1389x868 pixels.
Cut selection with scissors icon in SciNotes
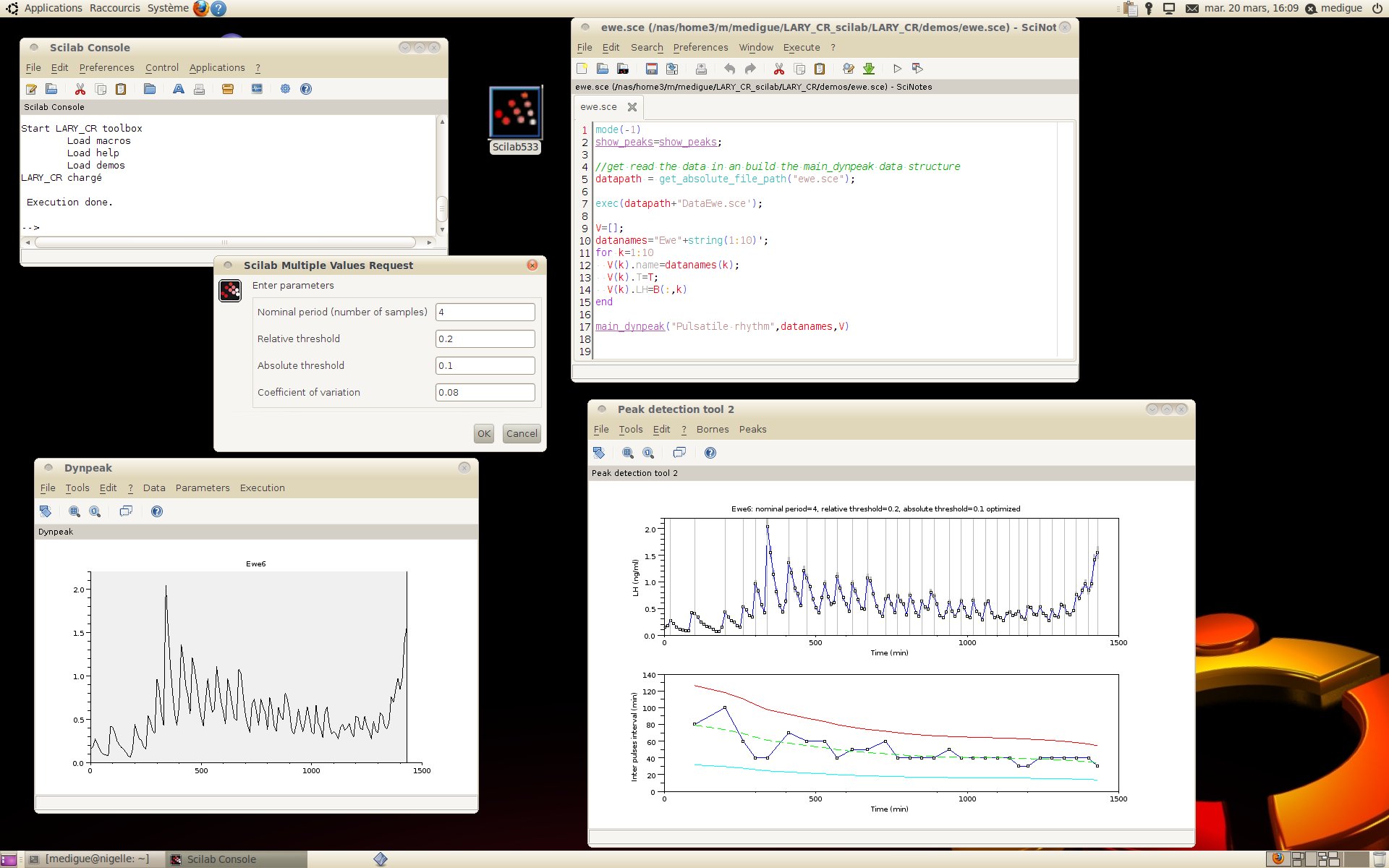click(779, 69)
